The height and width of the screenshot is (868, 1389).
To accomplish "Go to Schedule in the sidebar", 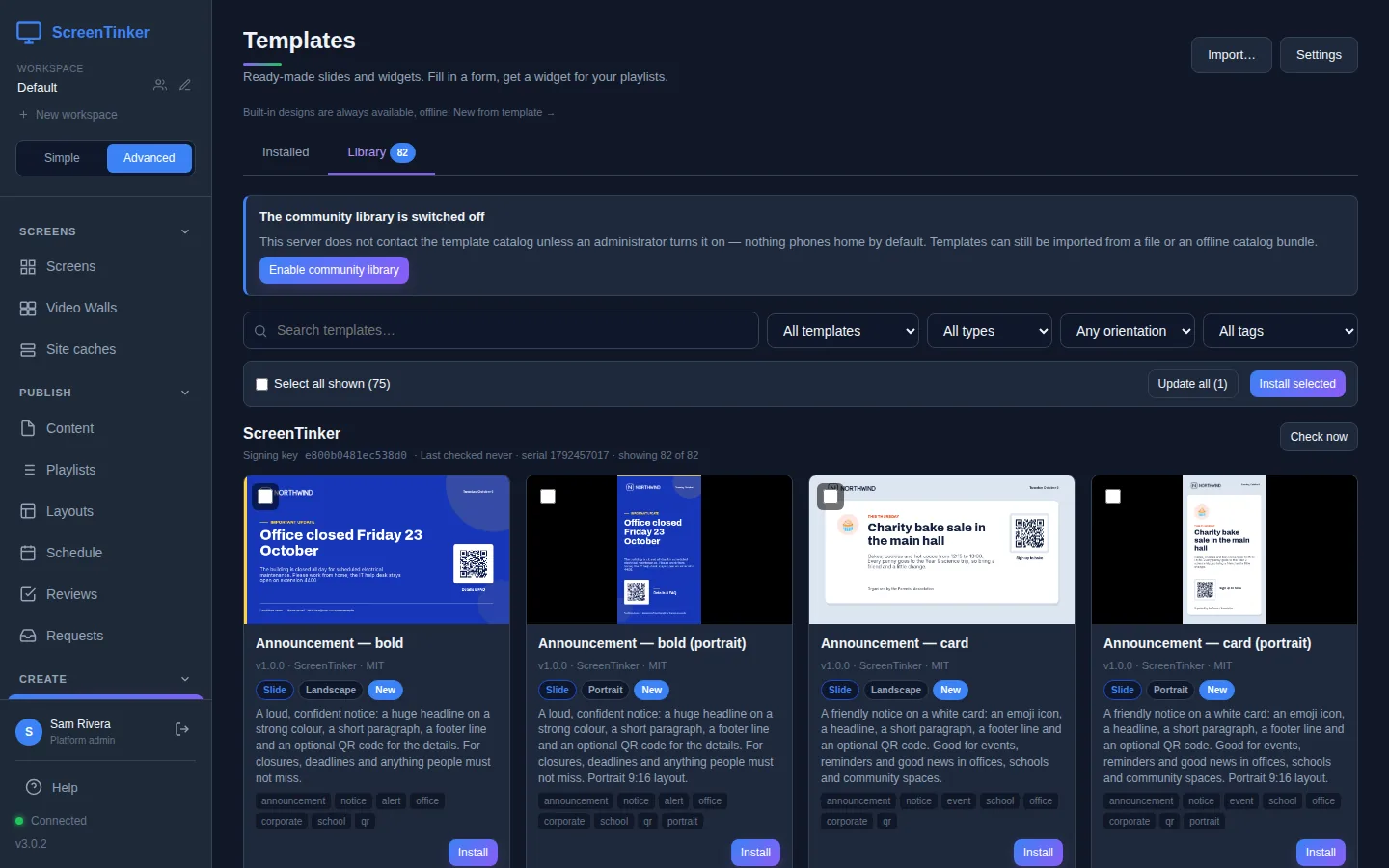I will [106, 553].
